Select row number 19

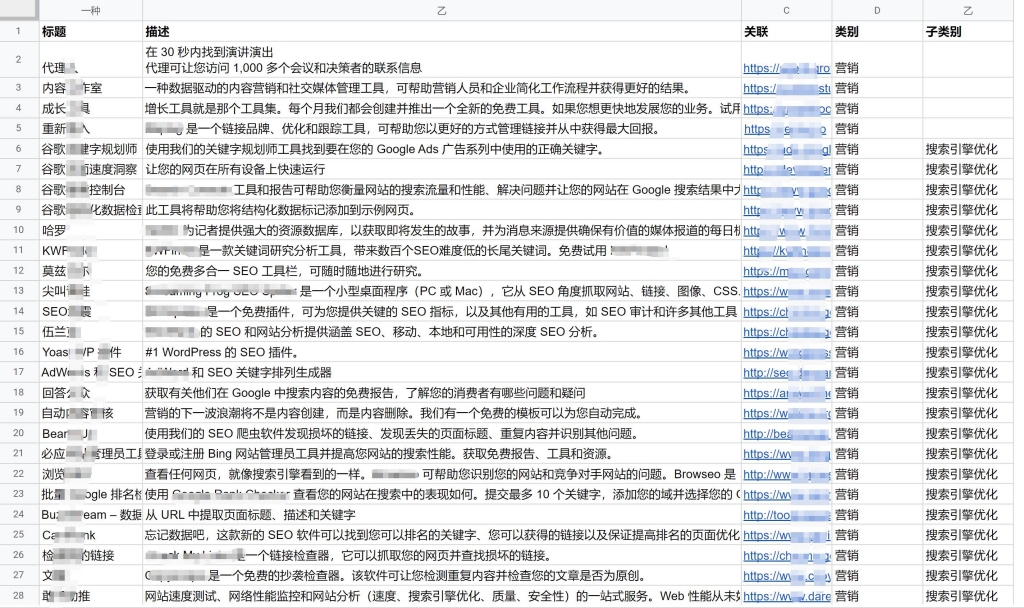(18, 413)
